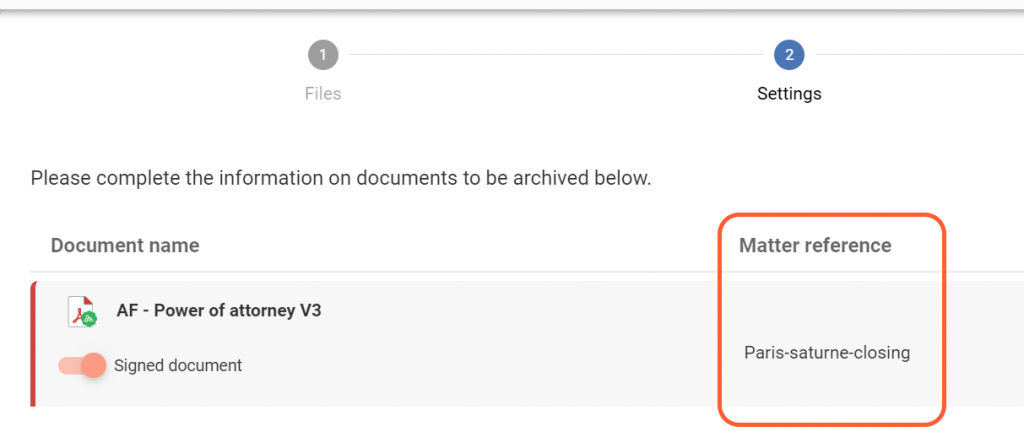Edit the Paris-saturne-closing matter reference field
This screenshot has width=1024, height=437.
coord(827,353)
